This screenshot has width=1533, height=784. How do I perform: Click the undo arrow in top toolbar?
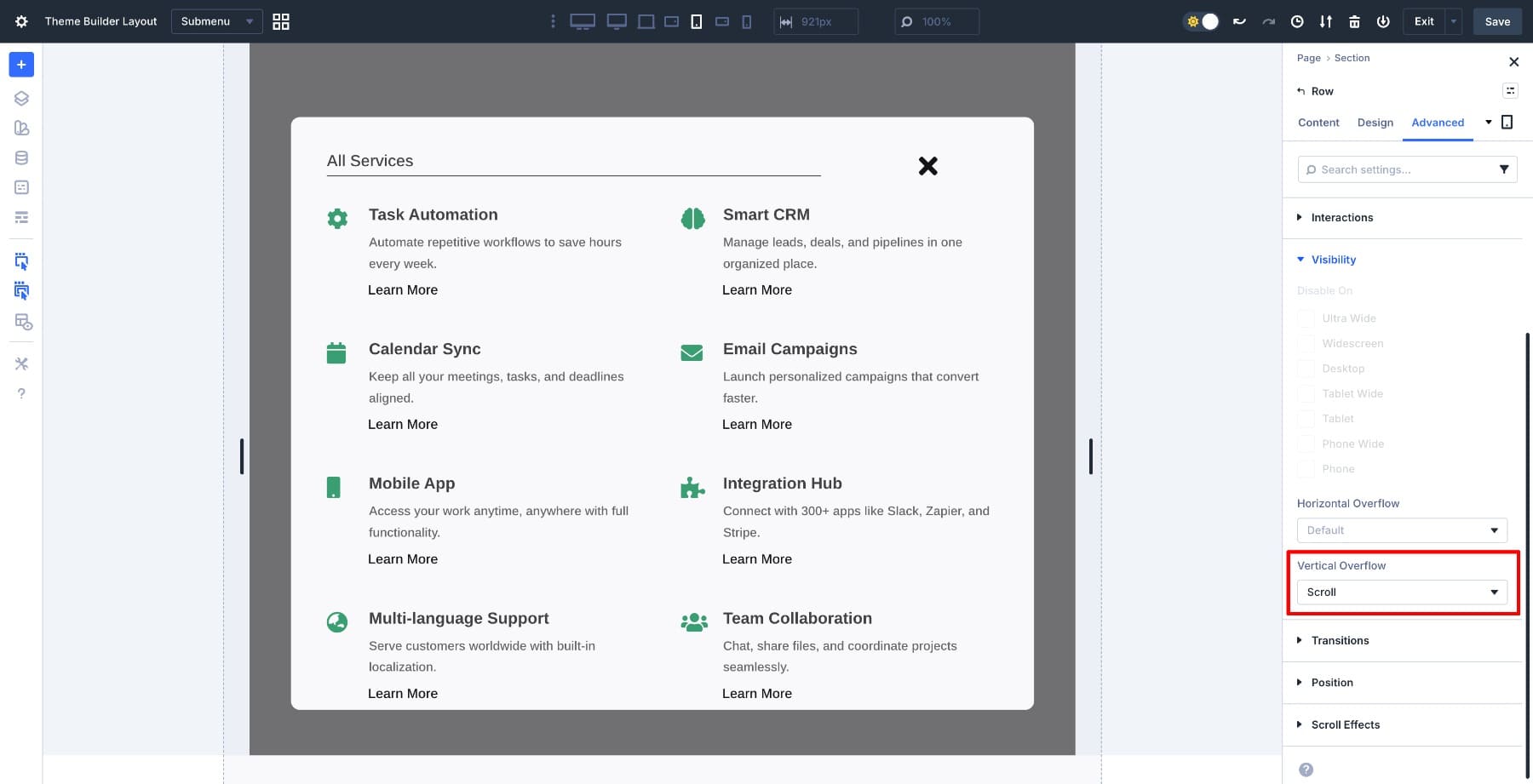[x=1239, y=21]
